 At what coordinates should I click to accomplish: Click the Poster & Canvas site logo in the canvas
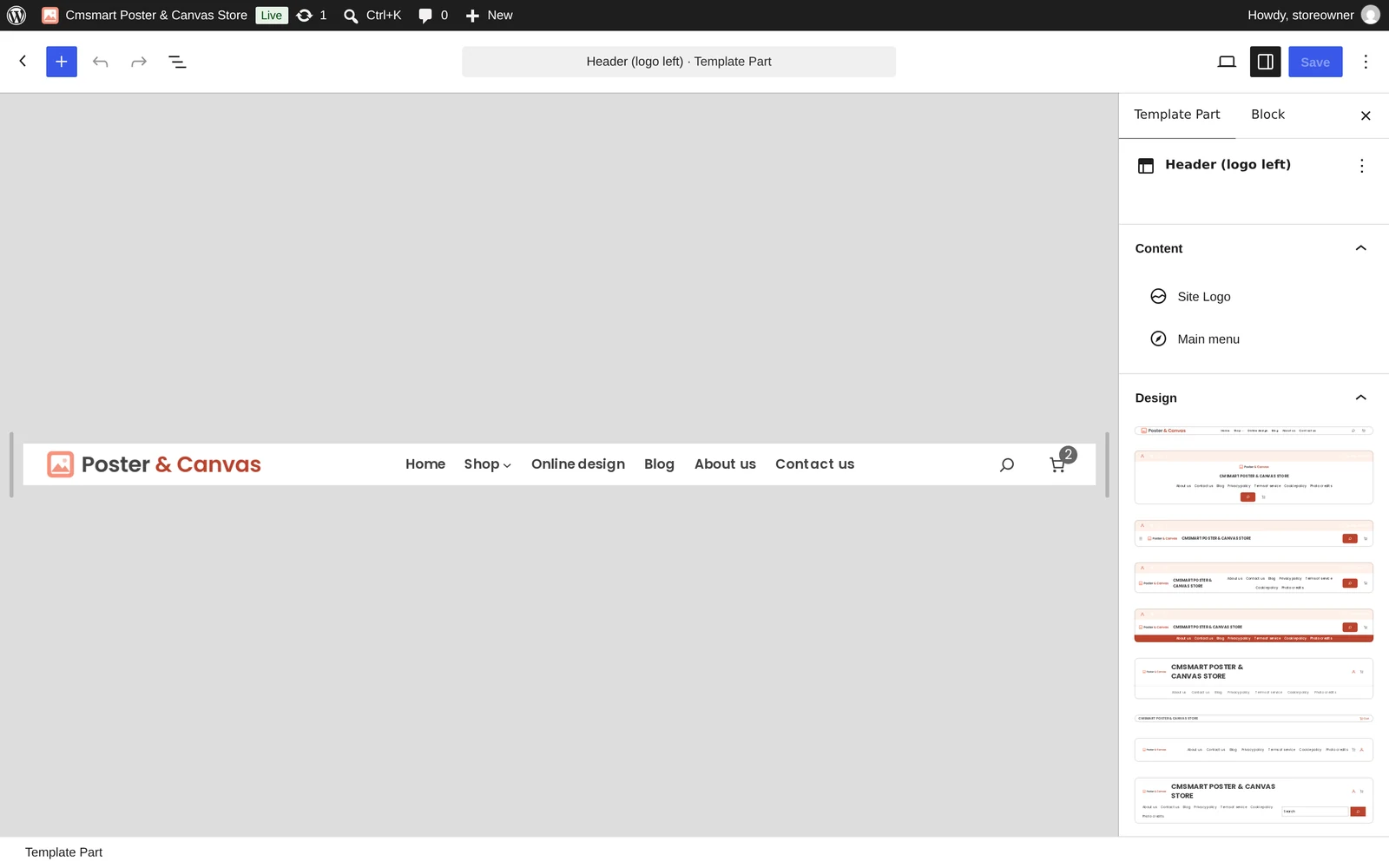tap(154, 464)
